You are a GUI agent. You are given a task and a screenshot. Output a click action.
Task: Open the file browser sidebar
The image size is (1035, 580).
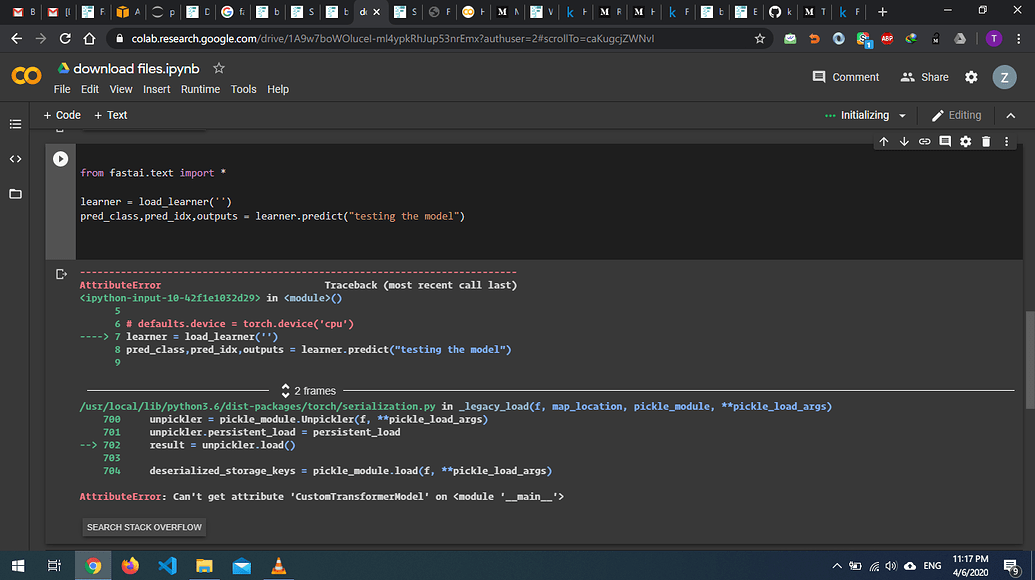click(x=15, y=194)
